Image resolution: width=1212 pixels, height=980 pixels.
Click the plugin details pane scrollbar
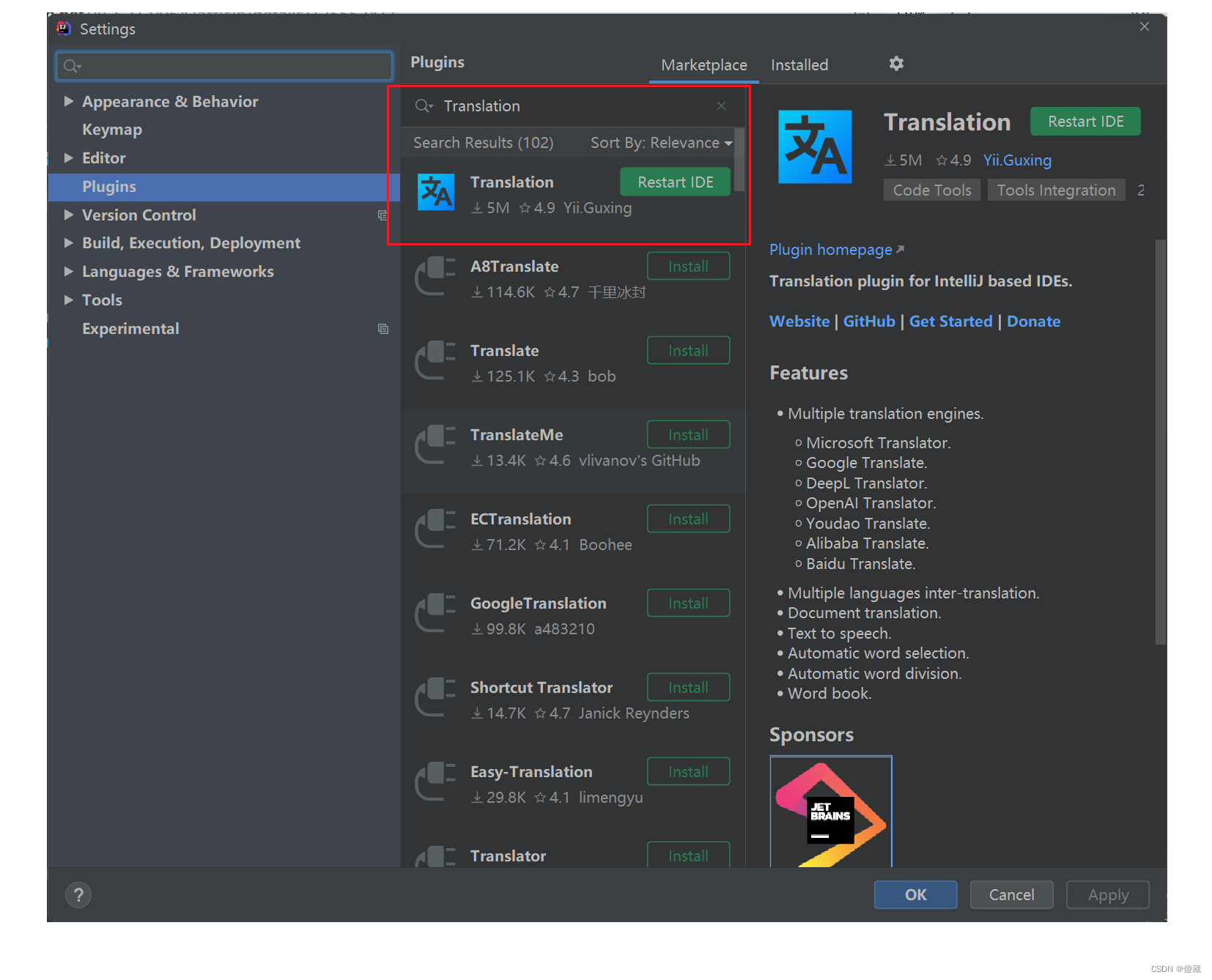coord(1160,441)
